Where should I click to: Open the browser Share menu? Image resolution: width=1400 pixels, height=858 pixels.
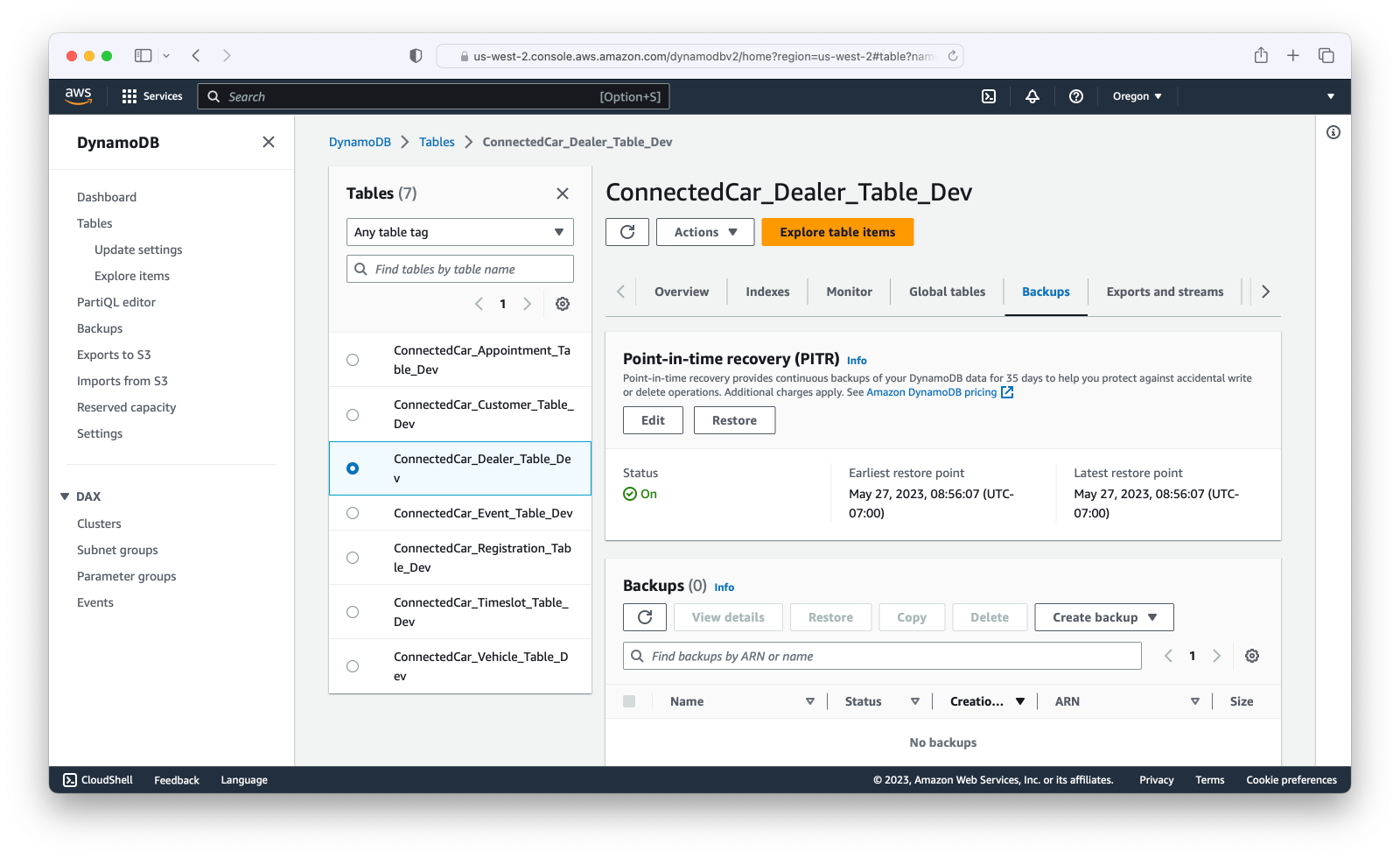1261,55
